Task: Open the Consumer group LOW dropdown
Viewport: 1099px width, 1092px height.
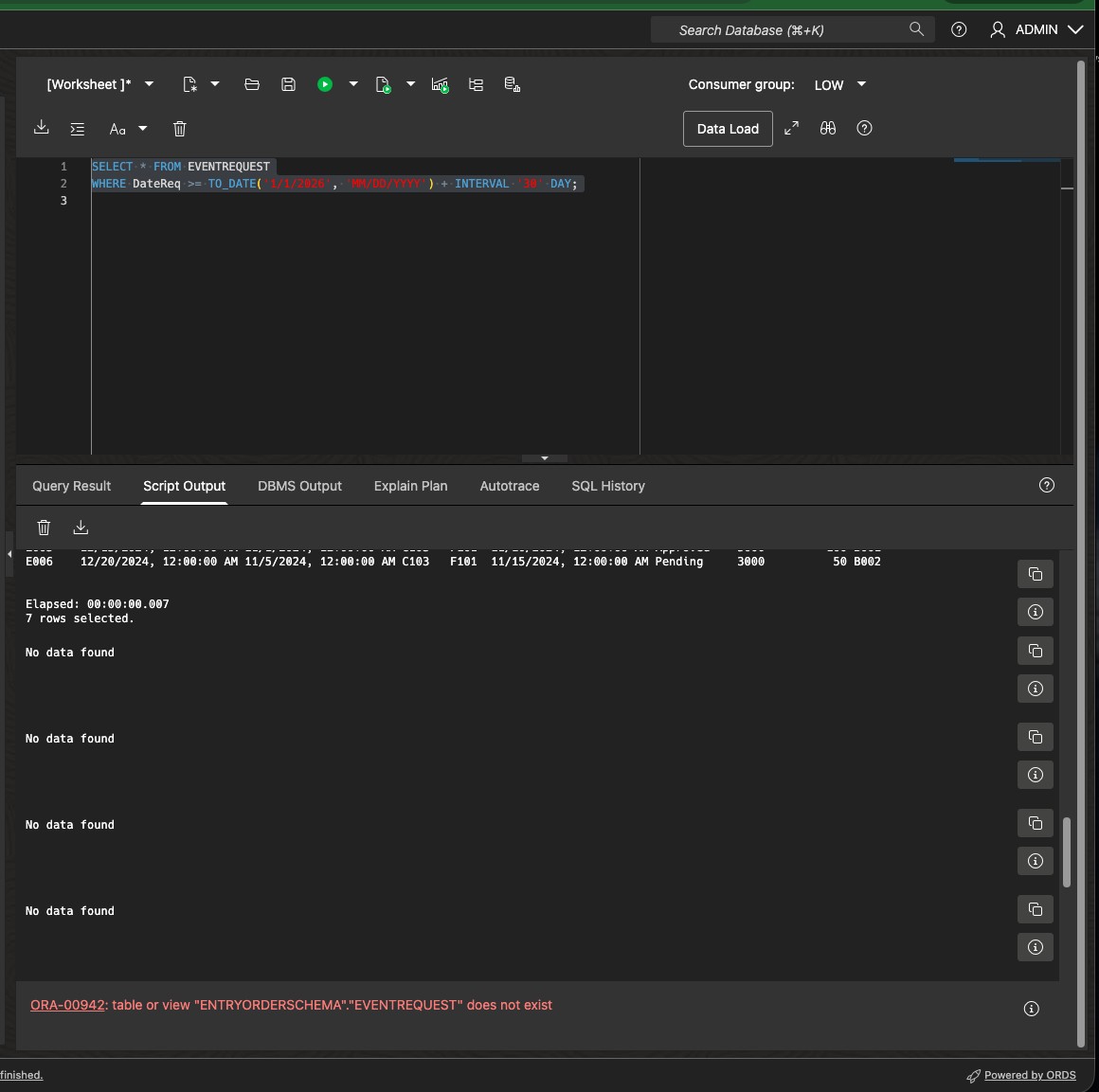Action: pos(839,84)
